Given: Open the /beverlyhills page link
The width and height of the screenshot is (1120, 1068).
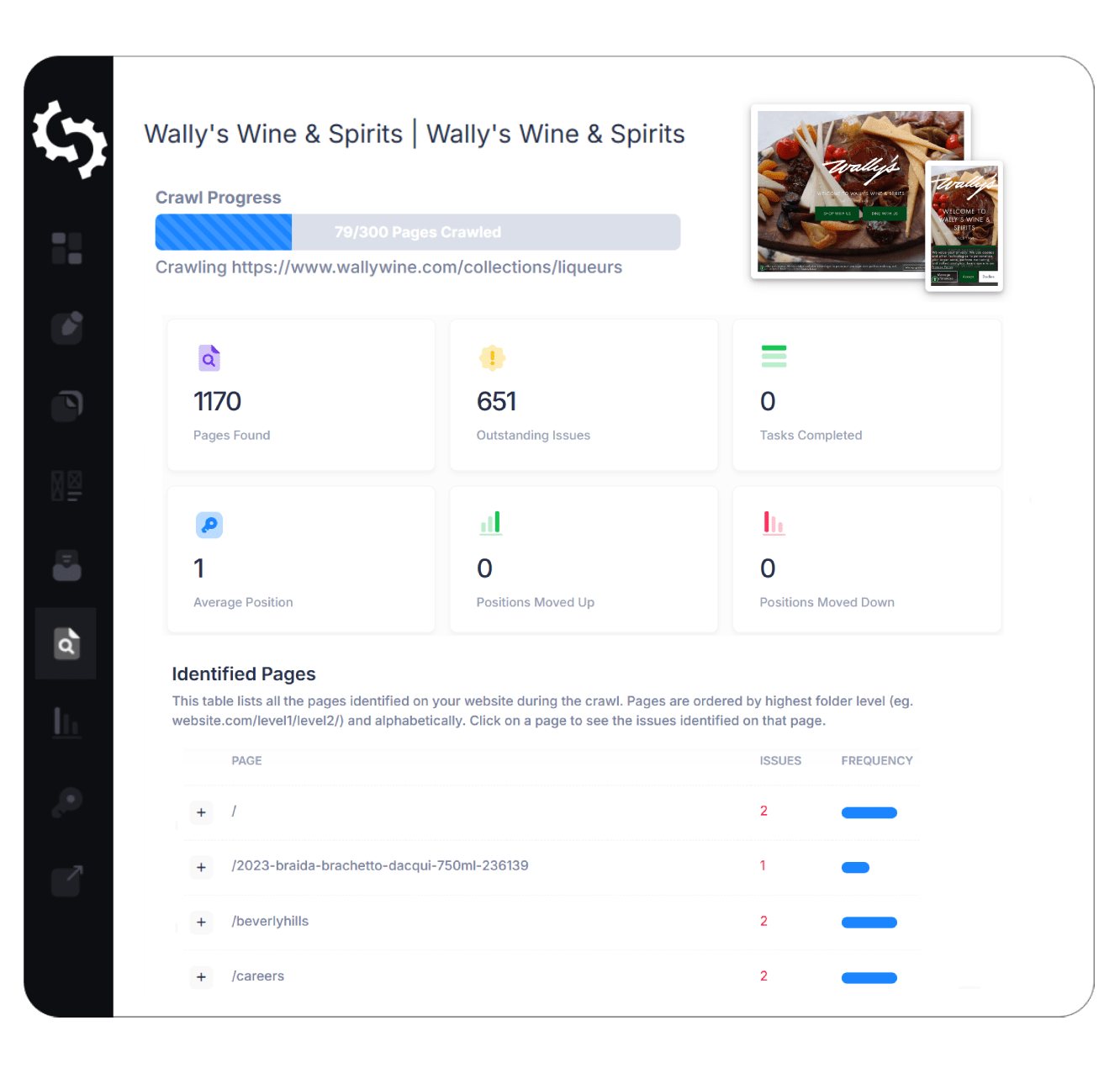Looking at the screenshot, I should (x=270, y=921).
